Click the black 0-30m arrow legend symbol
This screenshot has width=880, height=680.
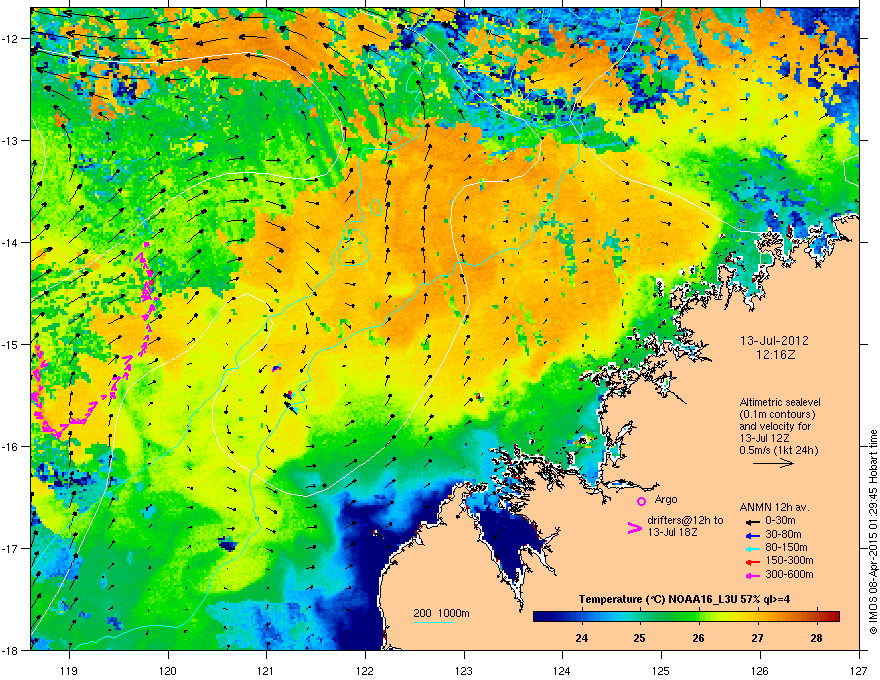click(x=752, y=521)
